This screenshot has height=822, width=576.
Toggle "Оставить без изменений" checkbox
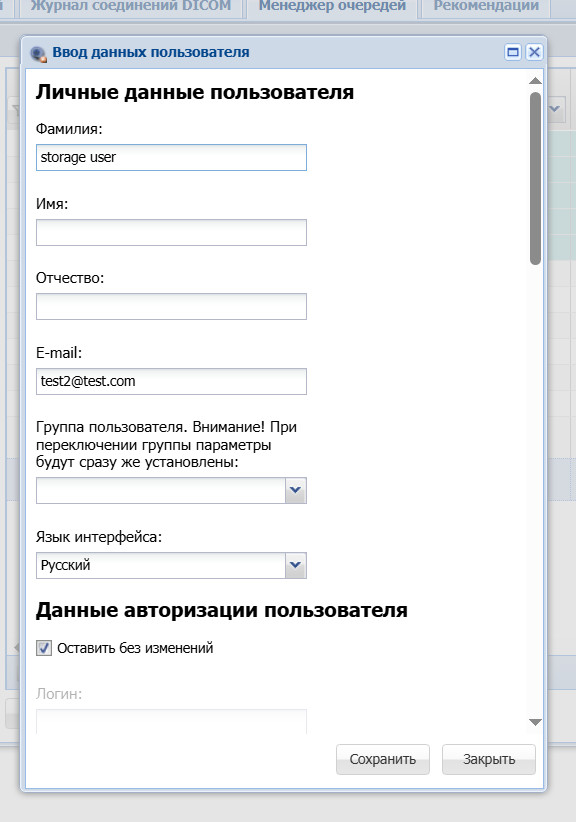point(44,648)
